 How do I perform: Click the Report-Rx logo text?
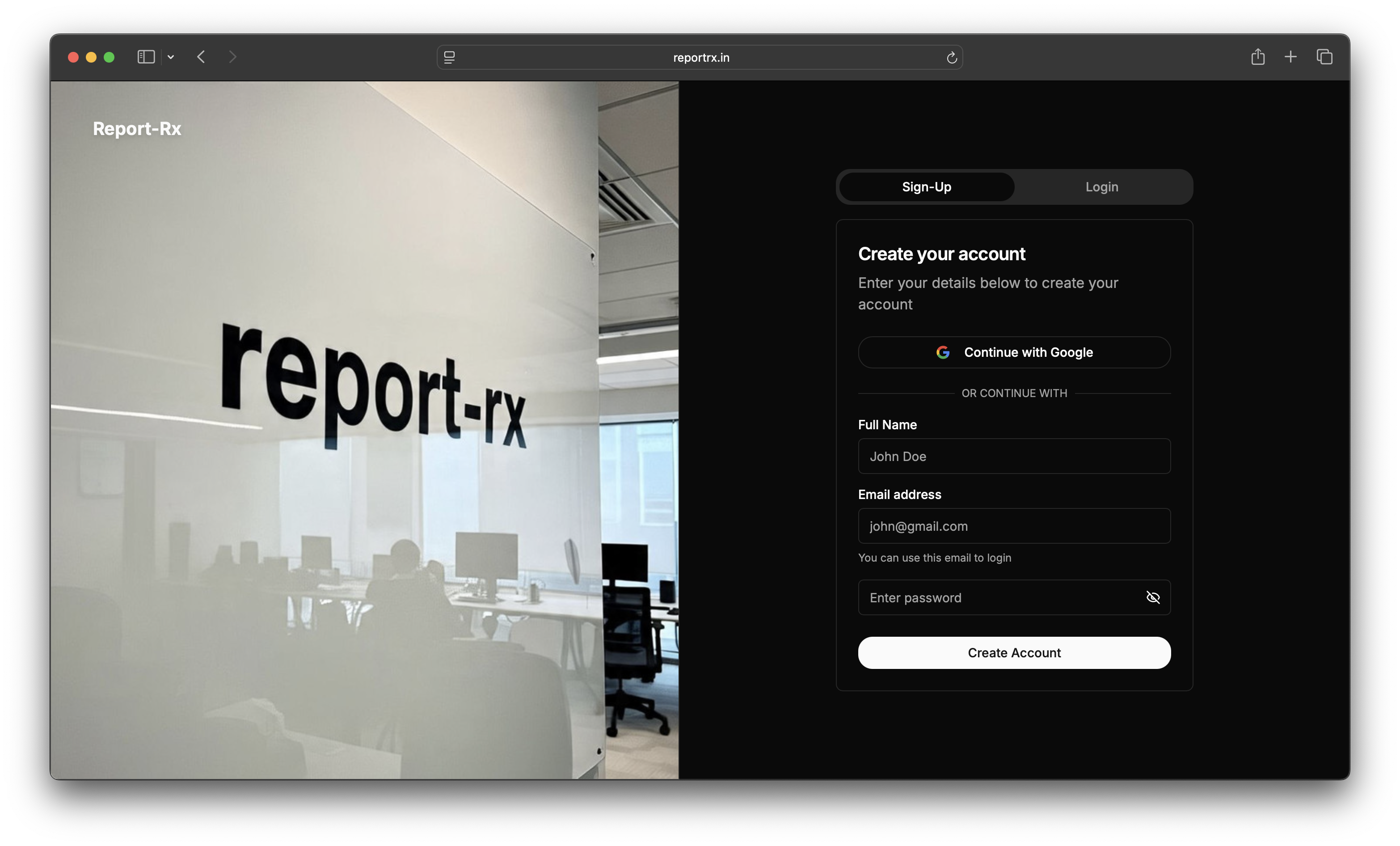pyautogui.click(x=137, y=128)
